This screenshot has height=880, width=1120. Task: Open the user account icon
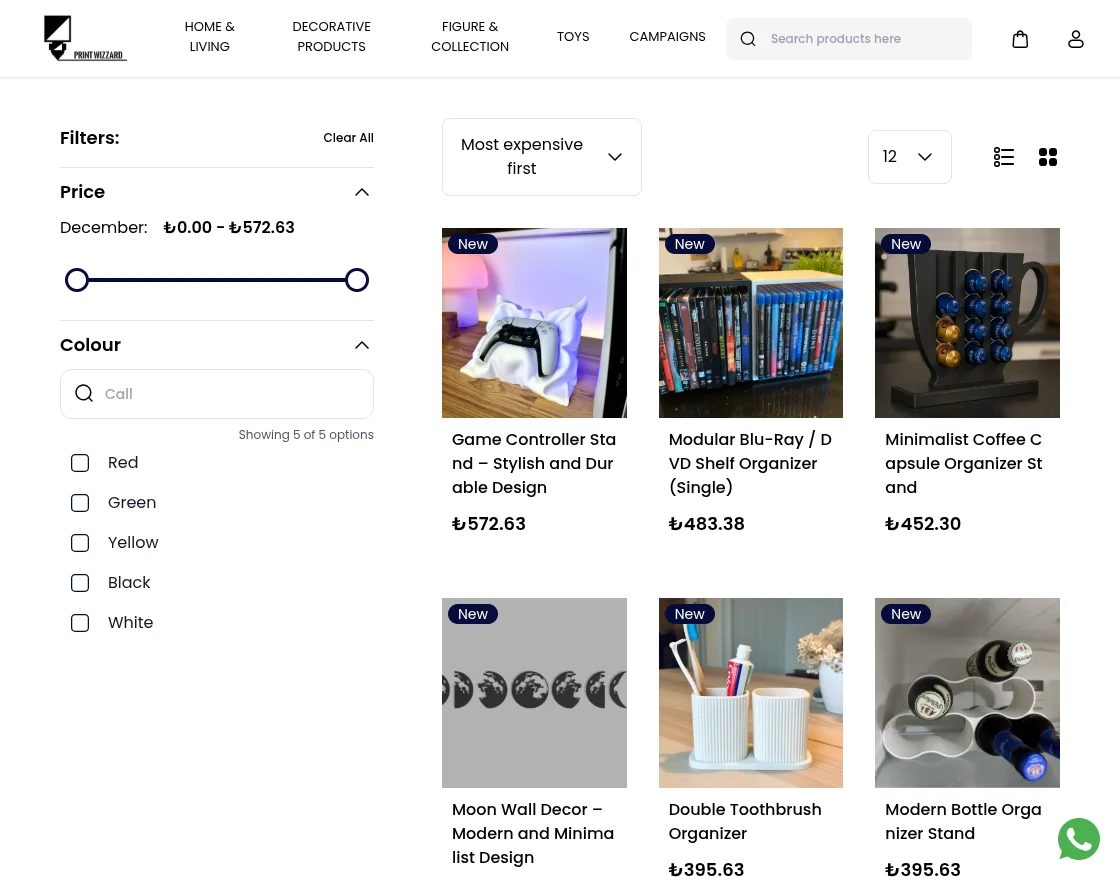(x=1076, y=38)
